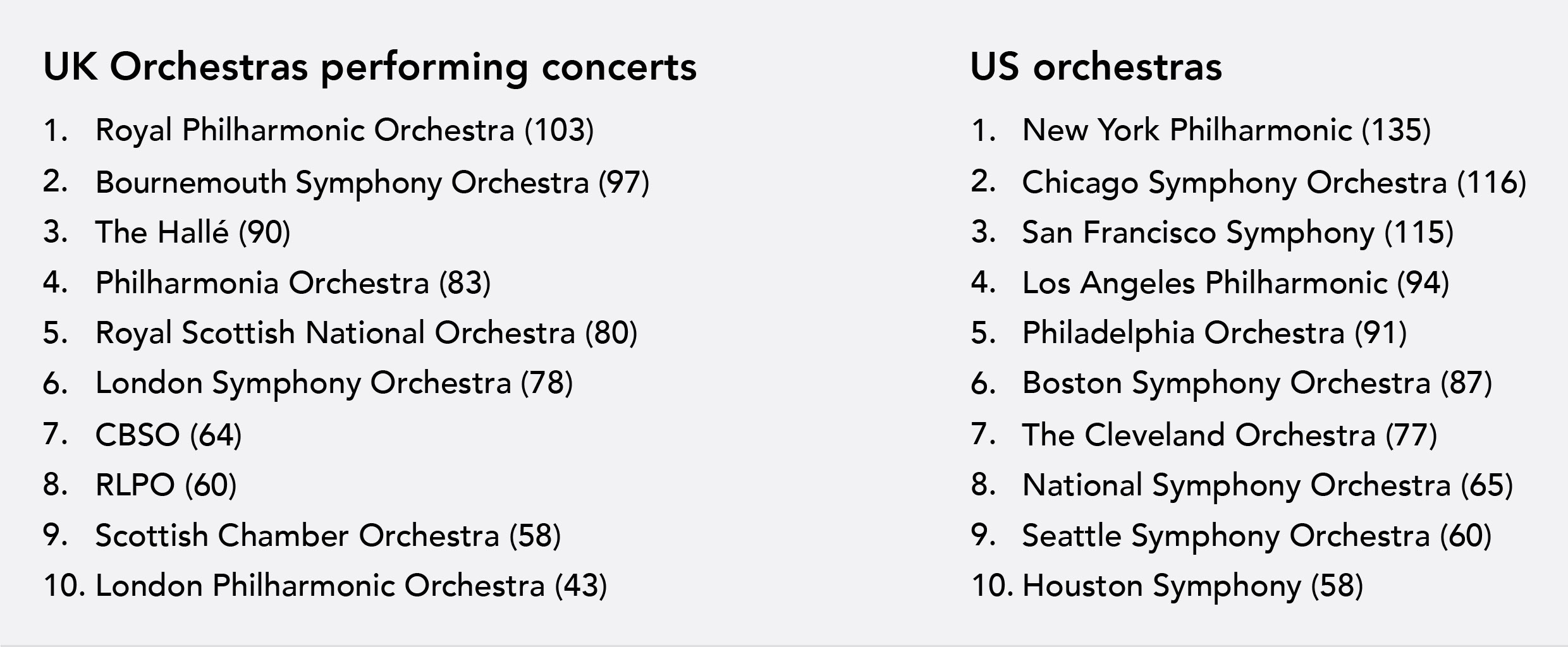Image resolution: width=1568 pixels, height=647 pixels.
Task: Click the US orchestras heading
Action: 1096,67
